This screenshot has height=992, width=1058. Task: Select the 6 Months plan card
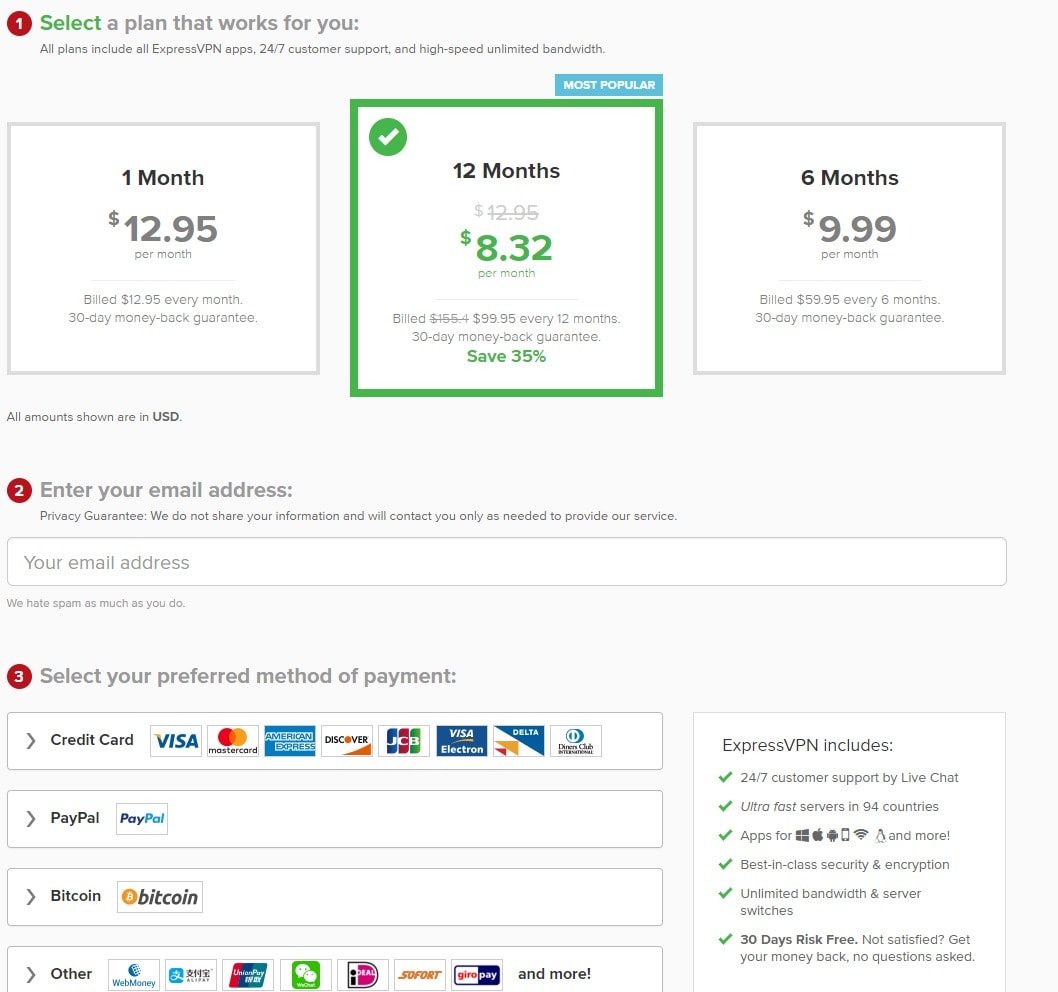[850, 248]
